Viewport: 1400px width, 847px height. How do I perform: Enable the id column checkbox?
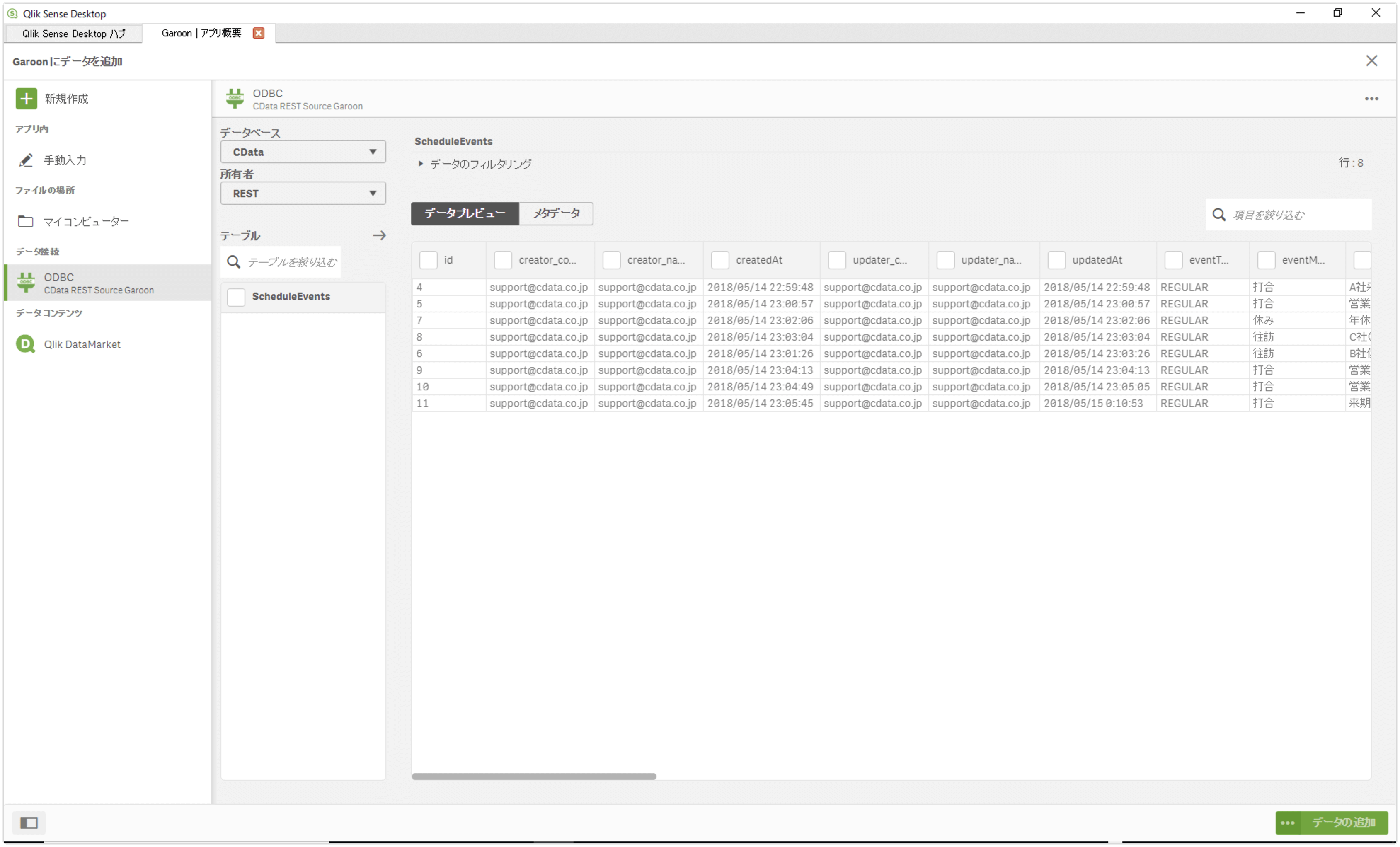pos(429,260)
